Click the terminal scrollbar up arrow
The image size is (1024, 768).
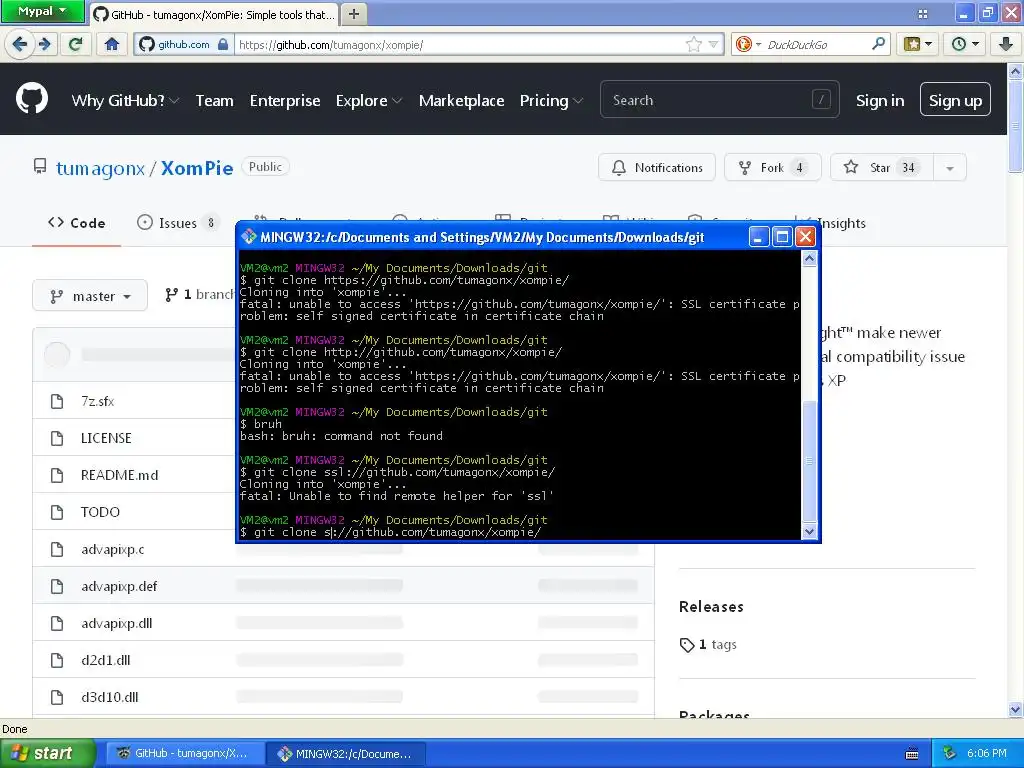tap(809, 259)
